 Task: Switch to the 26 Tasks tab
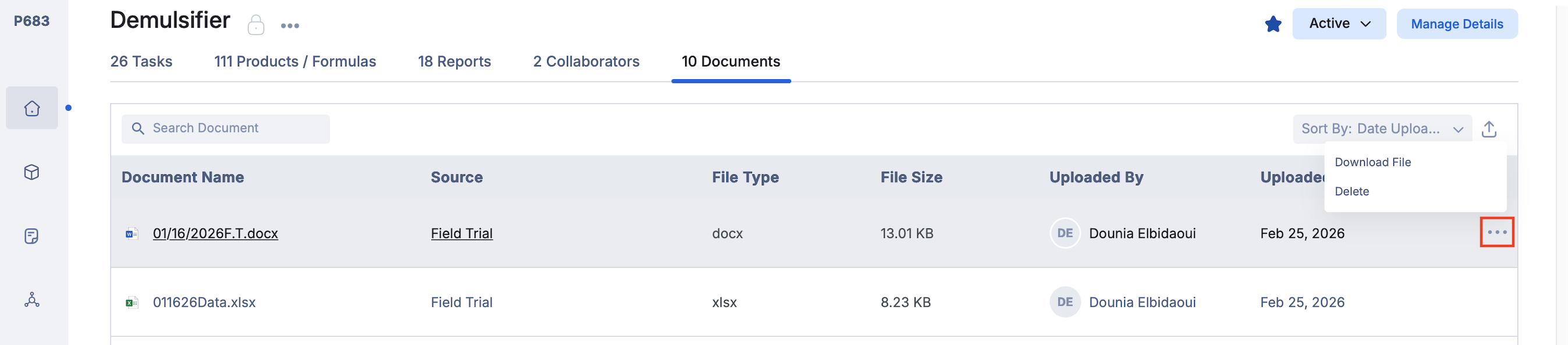click(141, 62)
